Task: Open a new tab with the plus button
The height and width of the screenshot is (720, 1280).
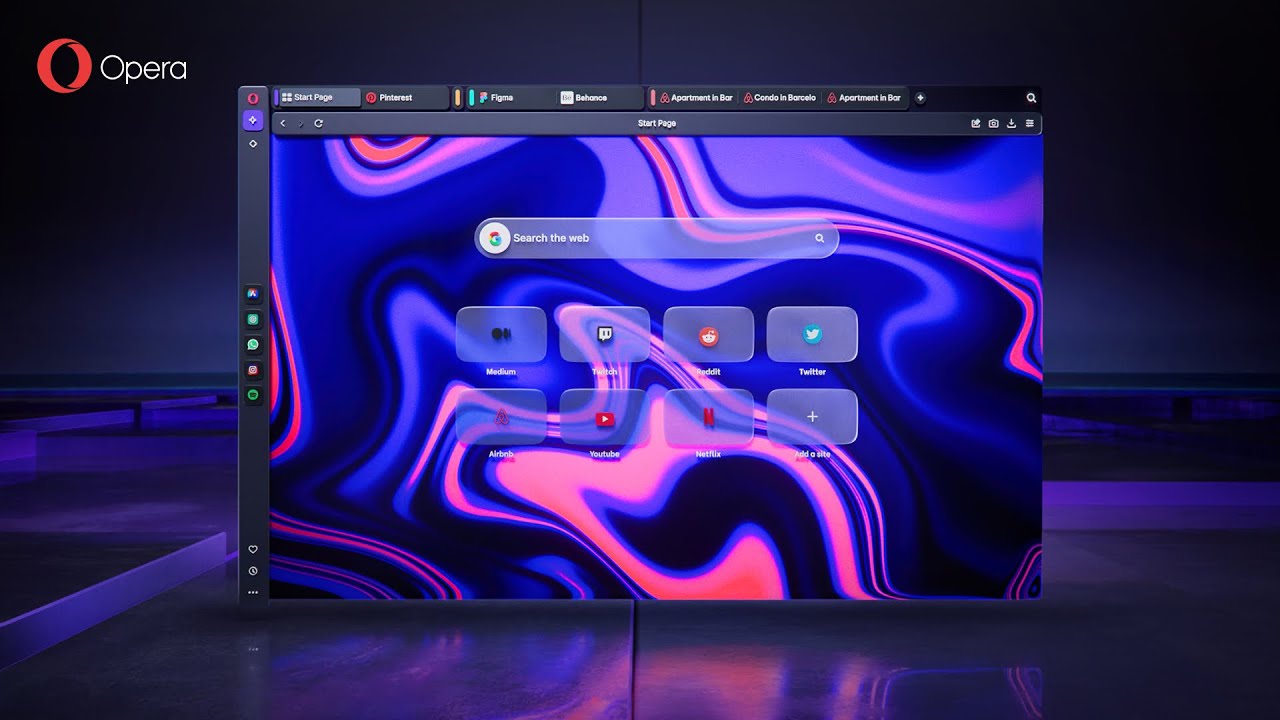Action: 920,98
